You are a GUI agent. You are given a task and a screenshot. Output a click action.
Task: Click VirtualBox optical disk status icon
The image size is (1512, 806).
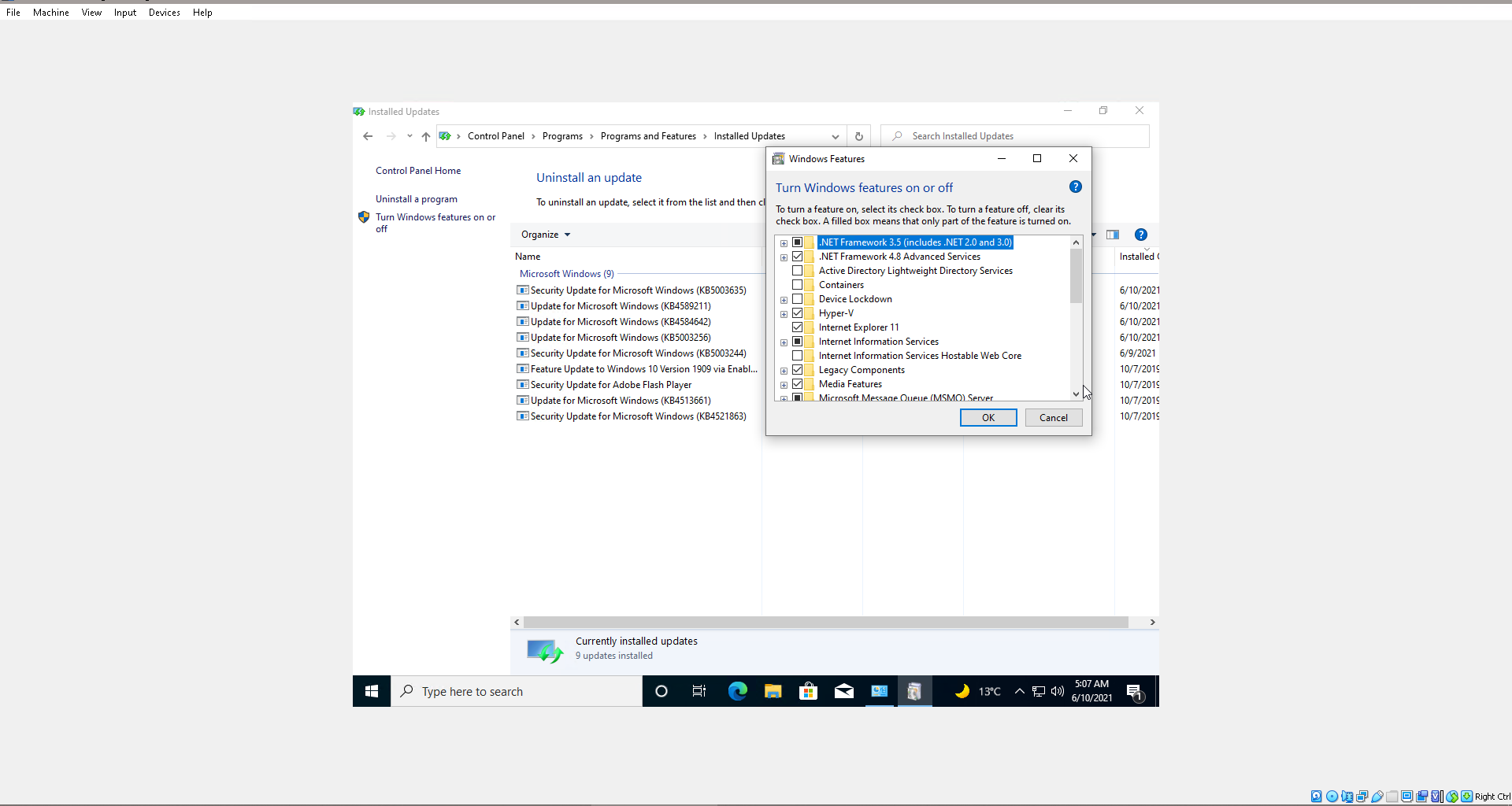click(x=1332, y=796)
